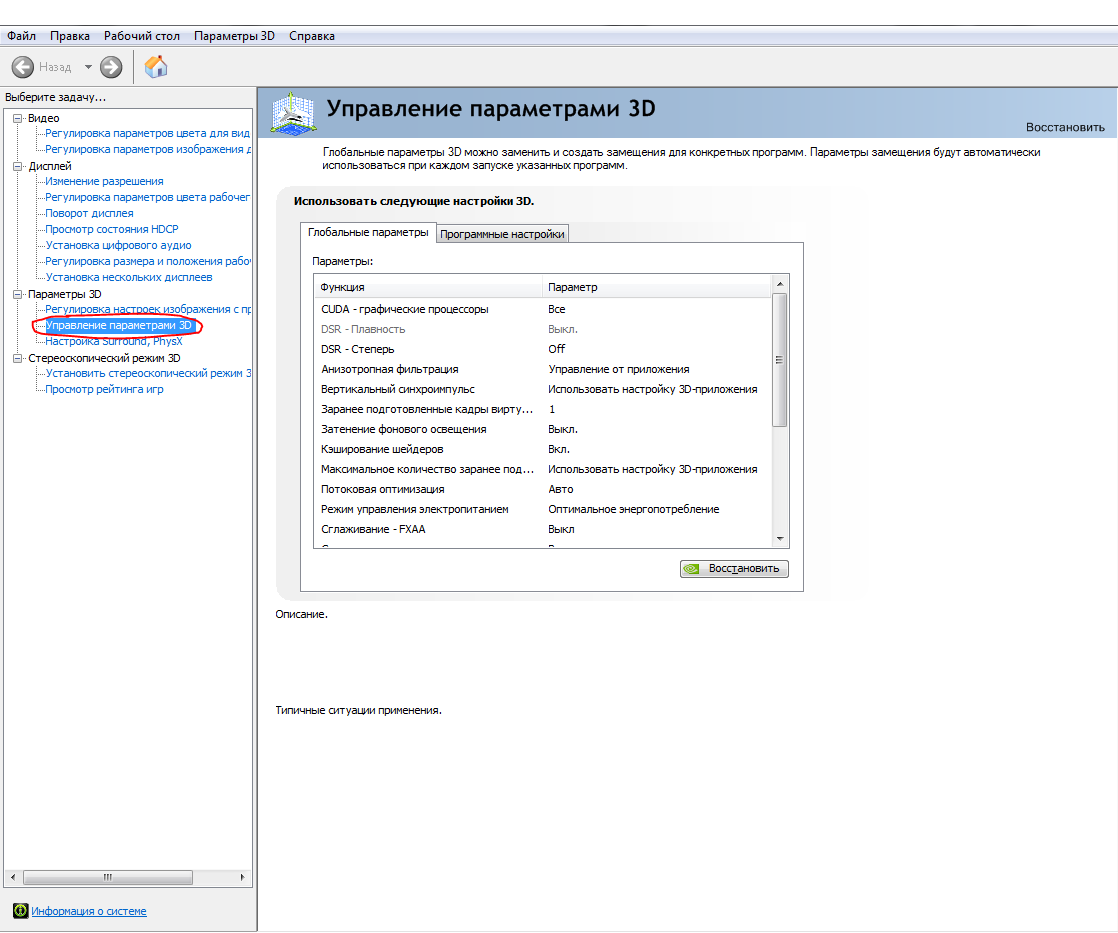Click the Forward arrow icon

pos(111,67)
